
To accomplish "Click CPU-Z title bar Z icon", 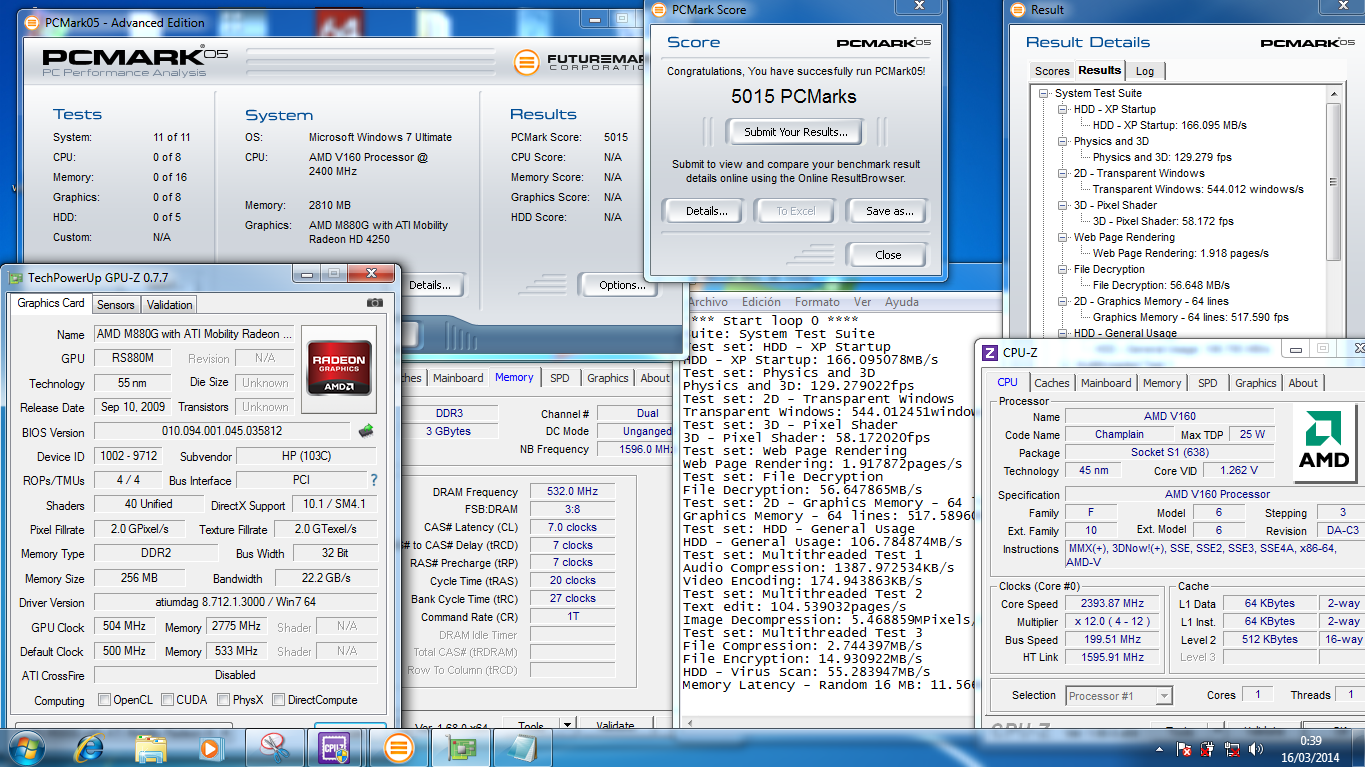I will [x=990, y=352].
